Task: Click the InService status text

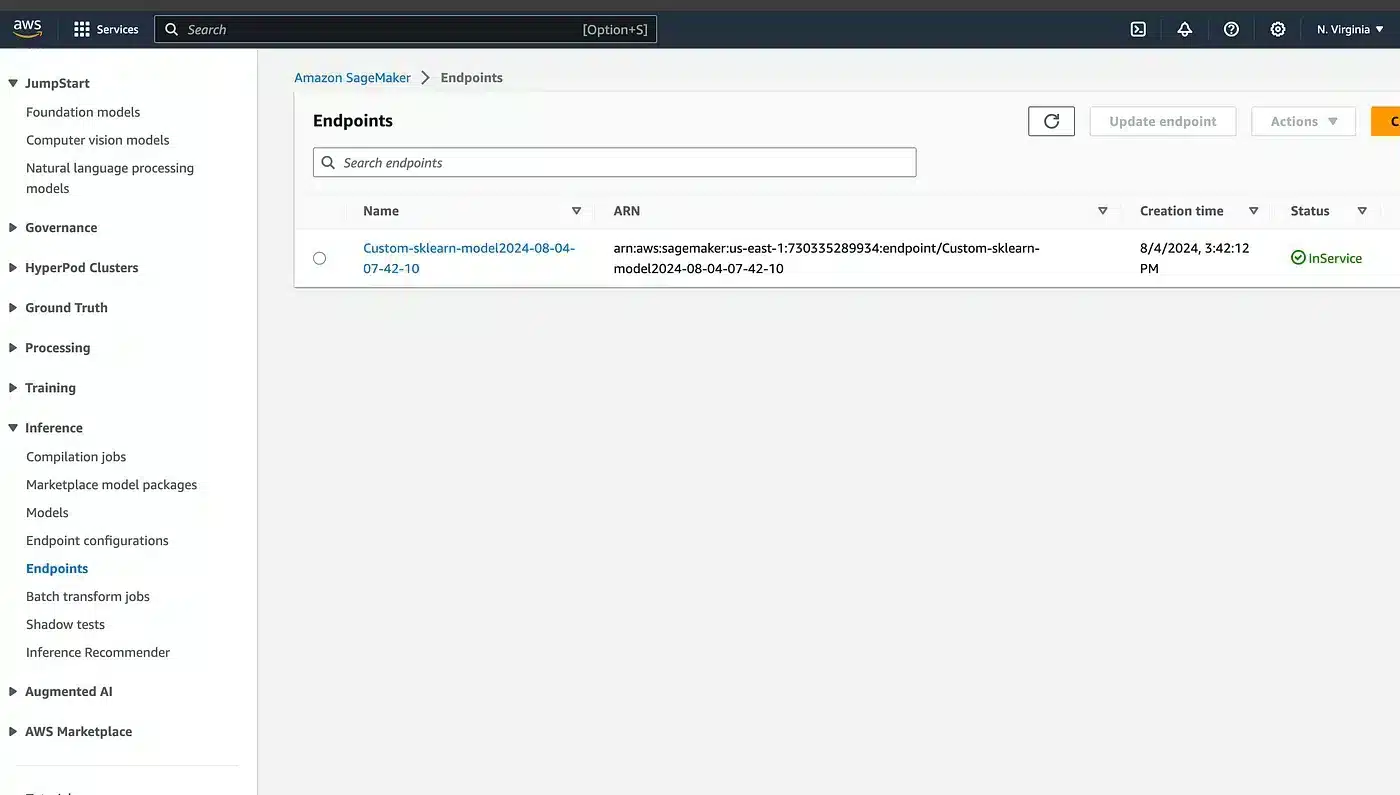Action: click(x=1335, y=258)
